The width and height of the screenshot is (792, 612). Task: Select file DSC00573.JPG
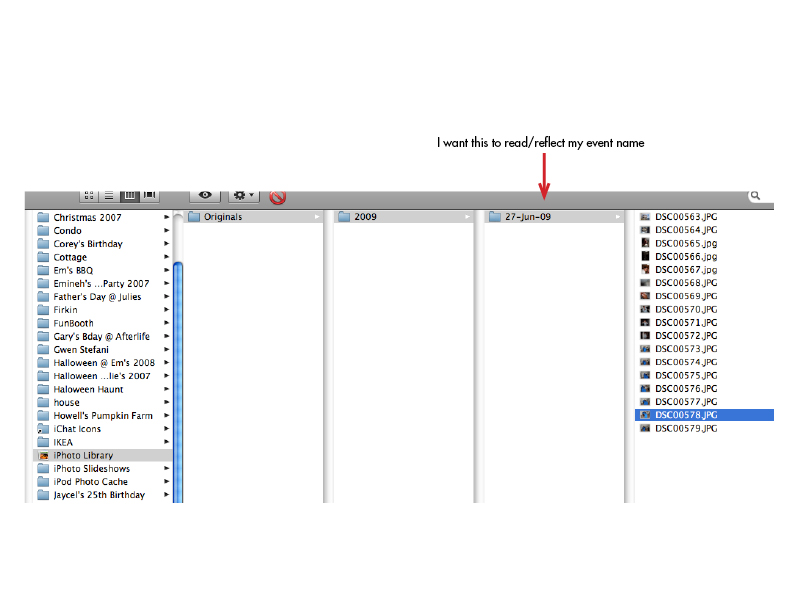704,349
